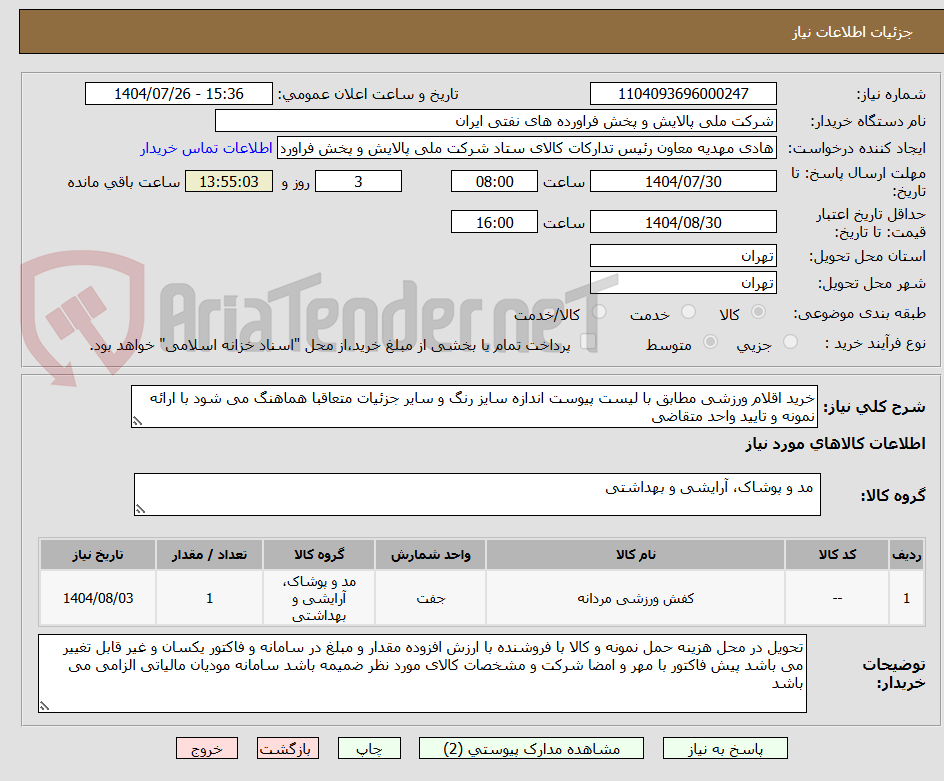
Task: Select جزیي purchase process type
Action: [x=789, y=343]
